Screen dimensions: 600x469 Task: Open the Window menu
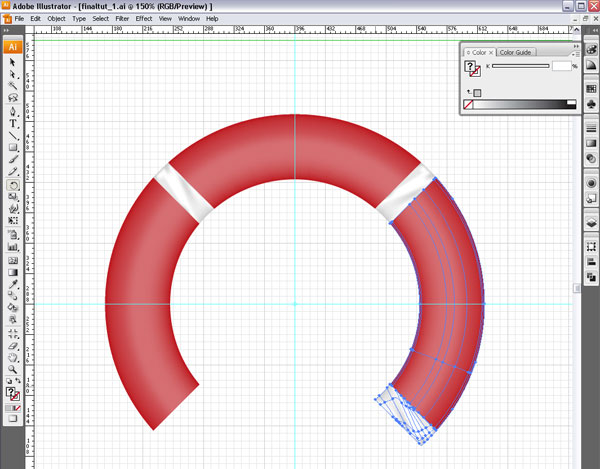pos(189,18)
